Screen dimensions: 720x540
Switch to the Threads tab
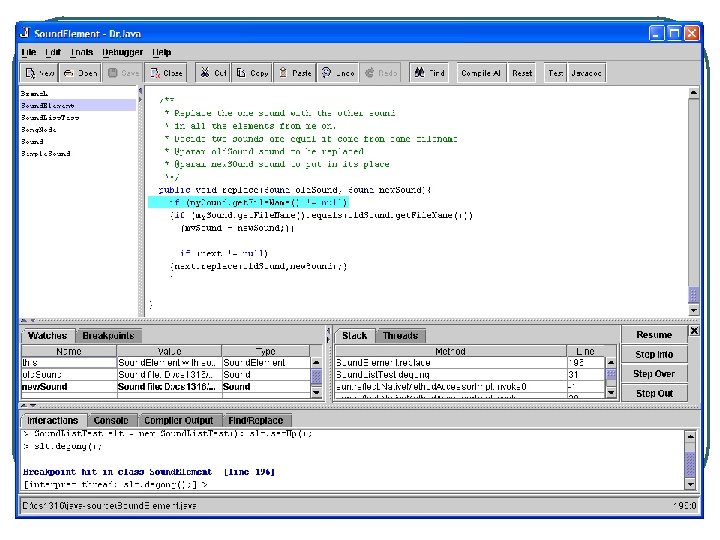[x=400, y=336]
